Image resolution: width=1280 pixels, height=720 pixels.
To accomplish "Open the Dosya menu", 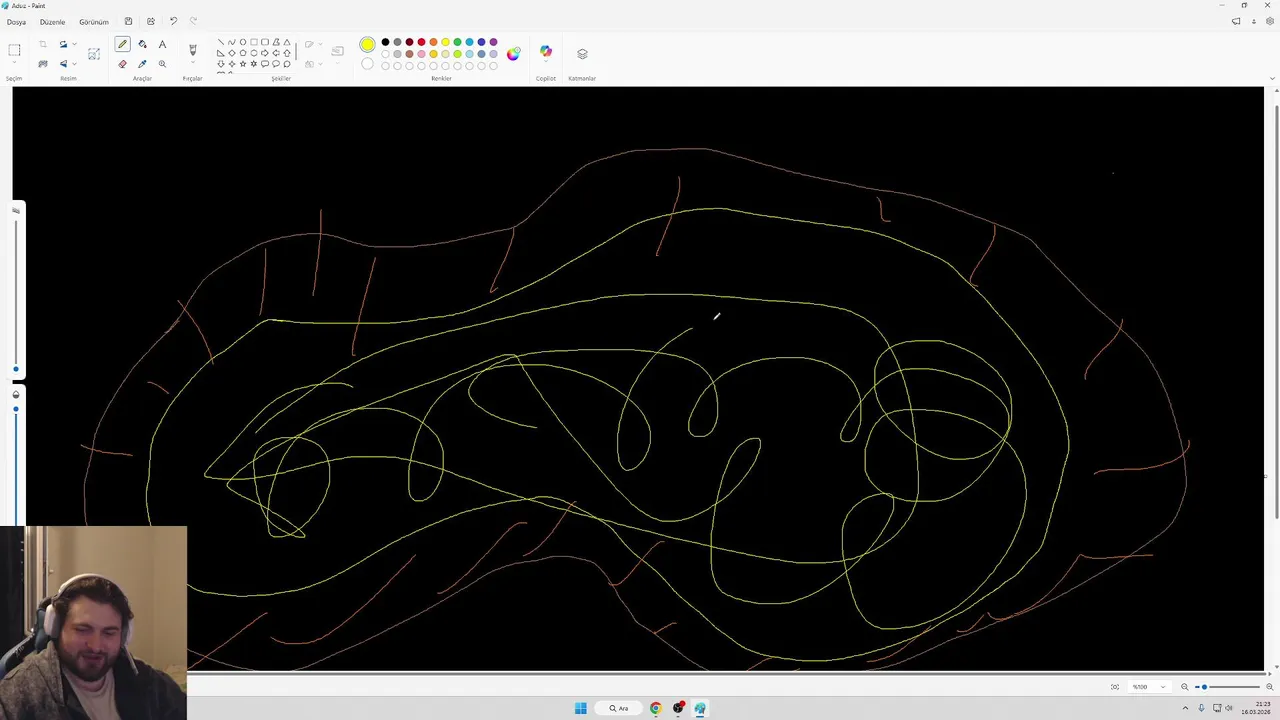I will pos(16,21).
